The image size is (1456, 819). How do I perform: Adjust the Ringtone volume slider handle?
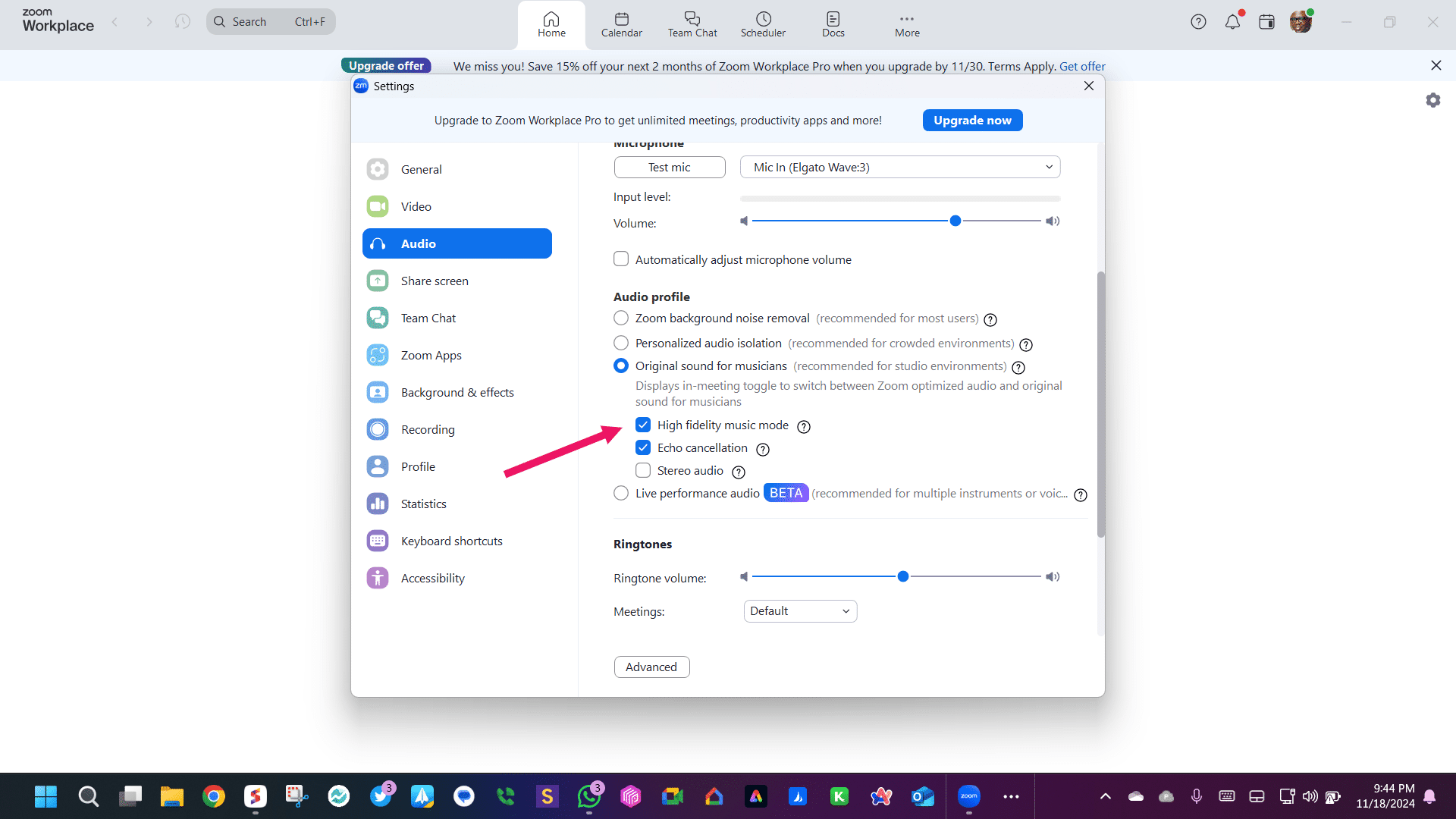pos(902,576)
